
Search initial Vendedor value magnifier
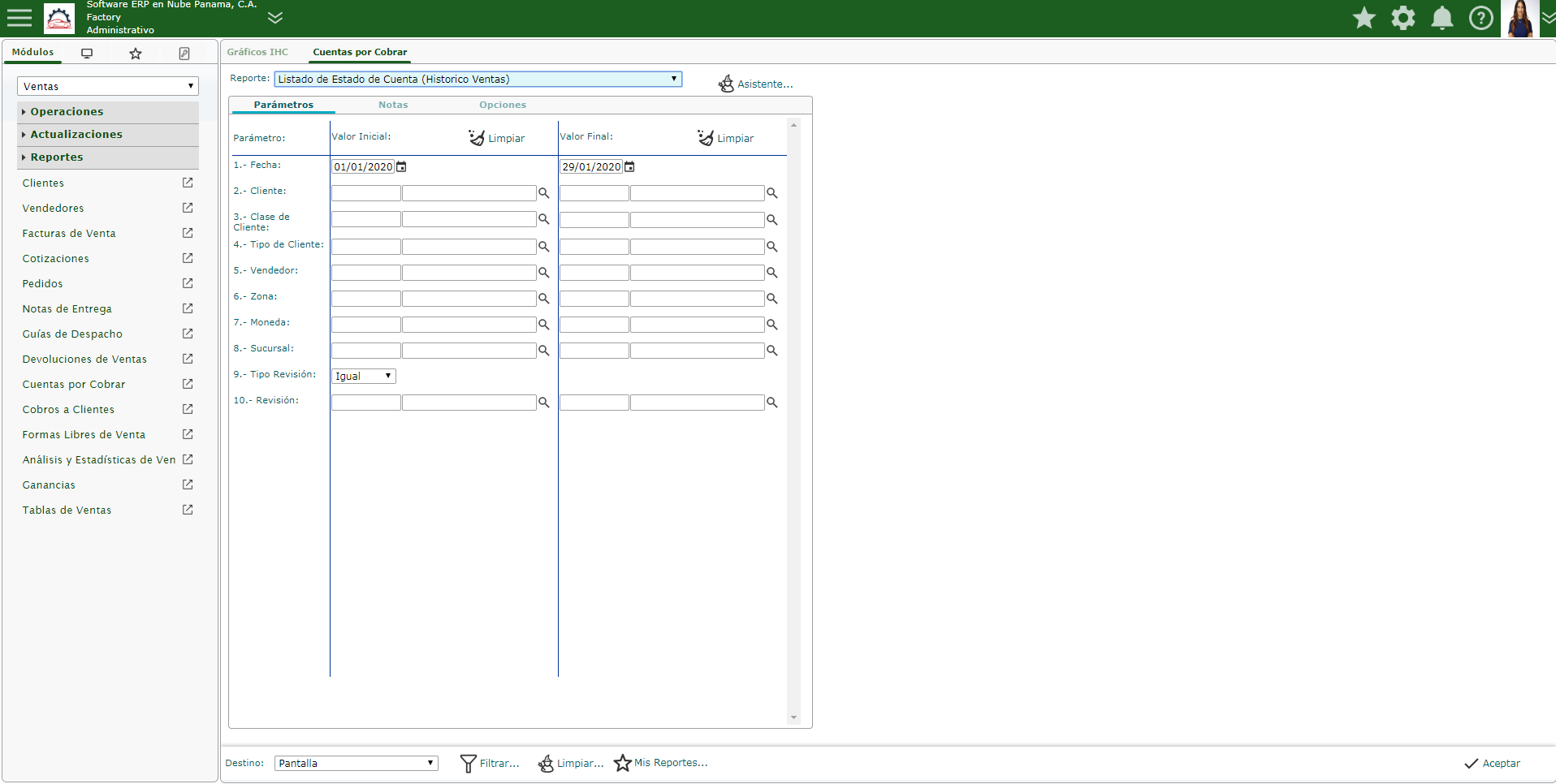pos(544,272)
